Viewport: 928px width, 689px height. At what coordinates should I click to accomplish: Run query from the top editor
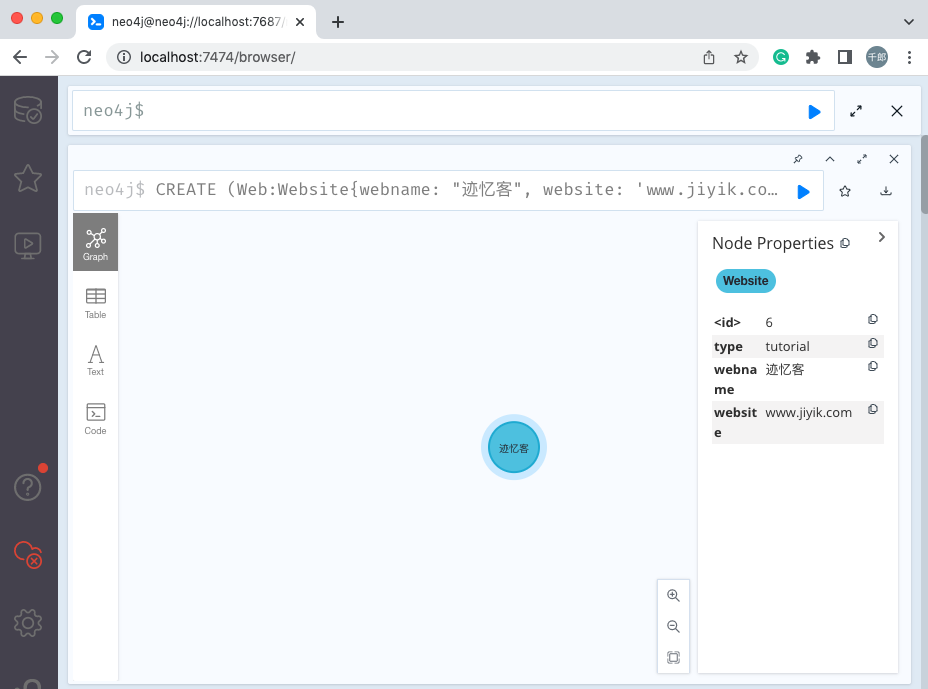pos(814,111)
